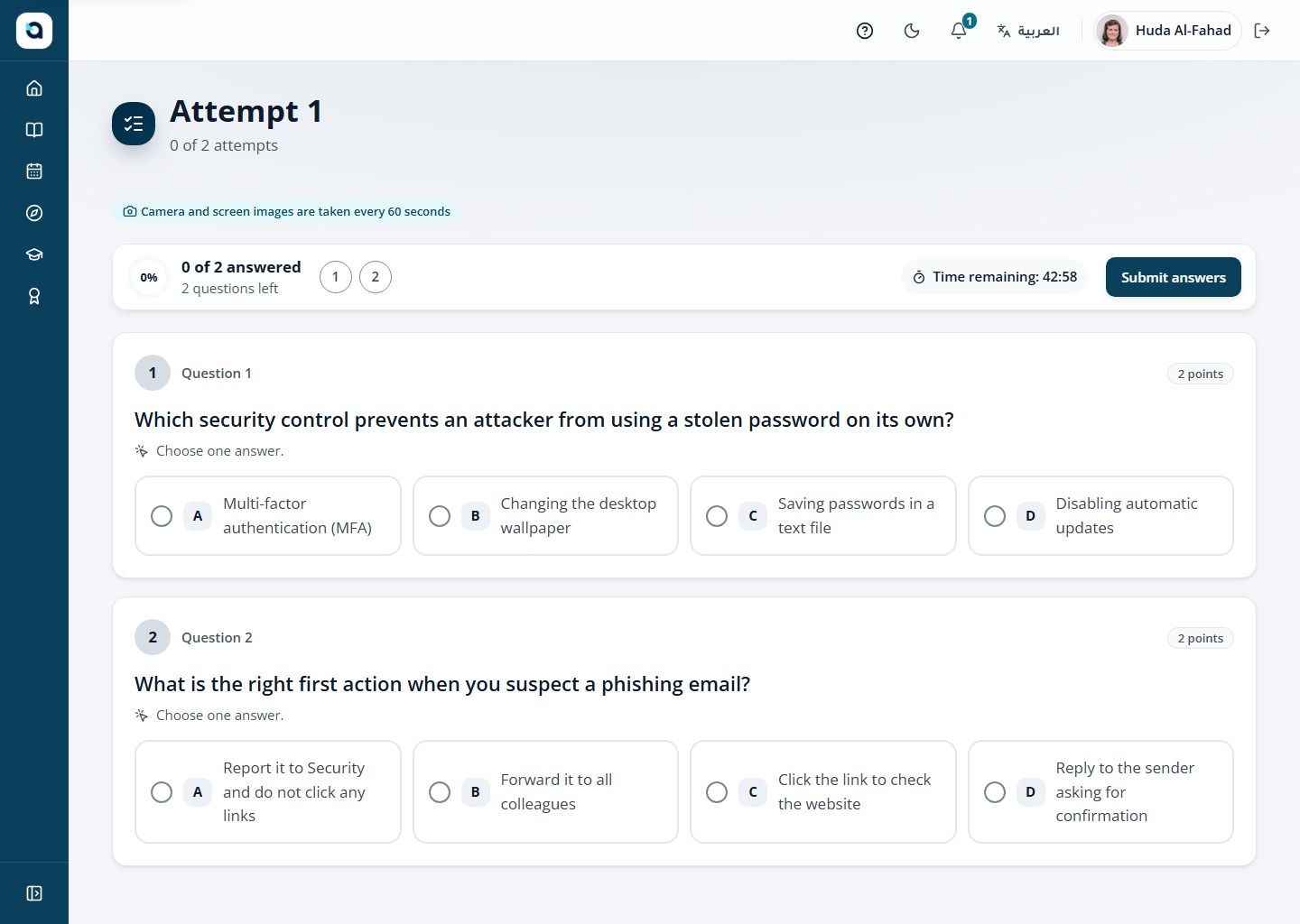The image size is (1300, 924).
Task: Open the compass explore icon in sidebar
Action: [x=34, y=213]
